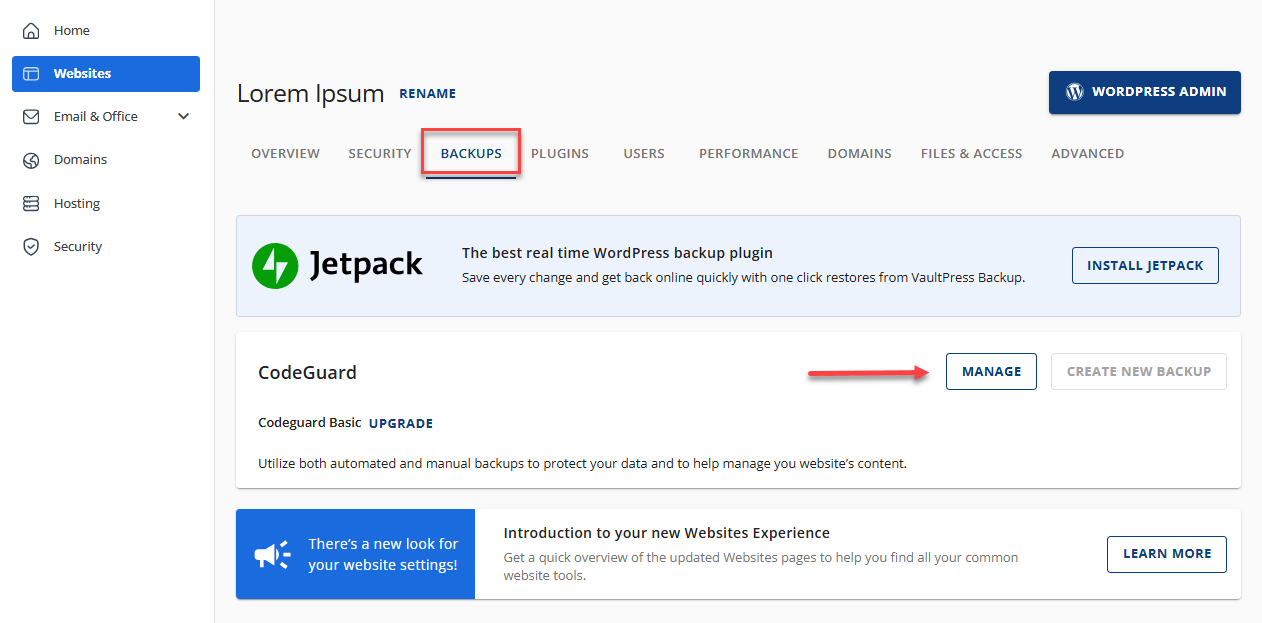
Task: Click the Rename link beside Lorem Ipsum
Action: pyautogui.click(x=427, y=94)
